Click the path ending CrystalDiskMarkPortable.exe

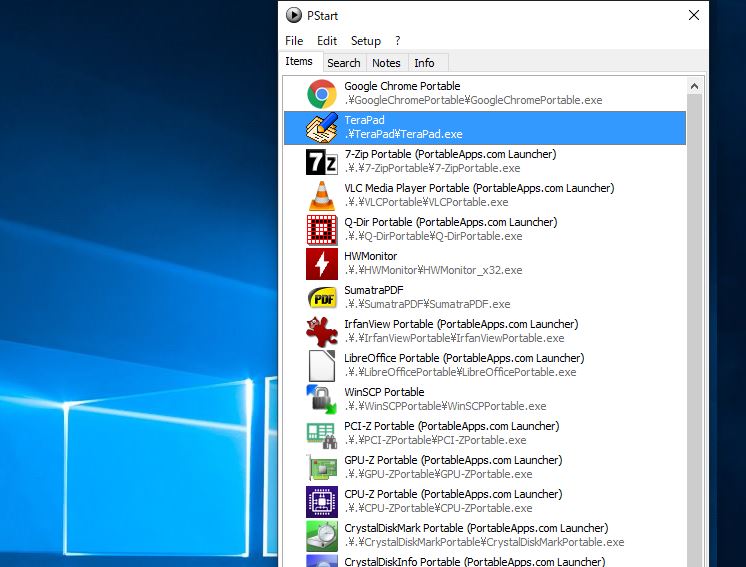(484, 542)
